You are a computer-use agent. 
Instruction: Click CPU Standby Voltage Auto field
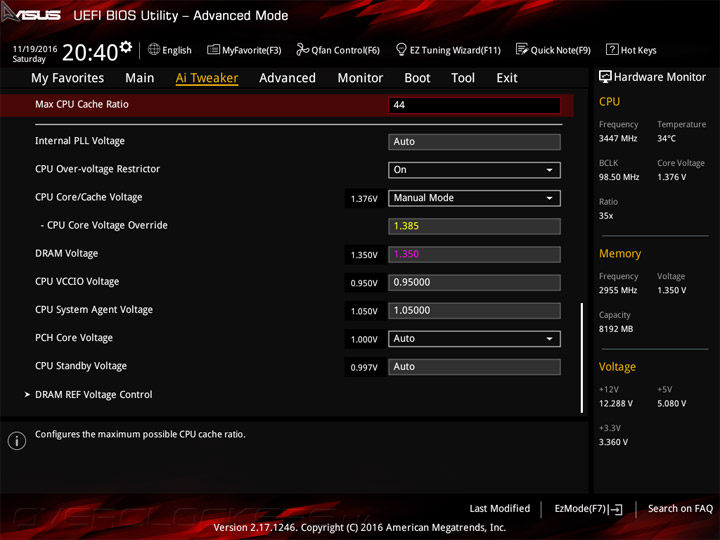tap(474, 367)
